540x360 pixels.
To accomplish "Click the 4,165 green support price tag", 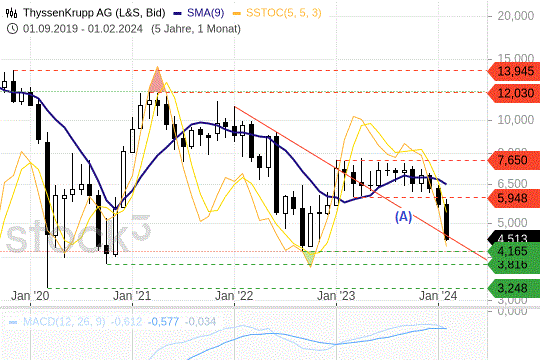I will click(x=514, y=251).
